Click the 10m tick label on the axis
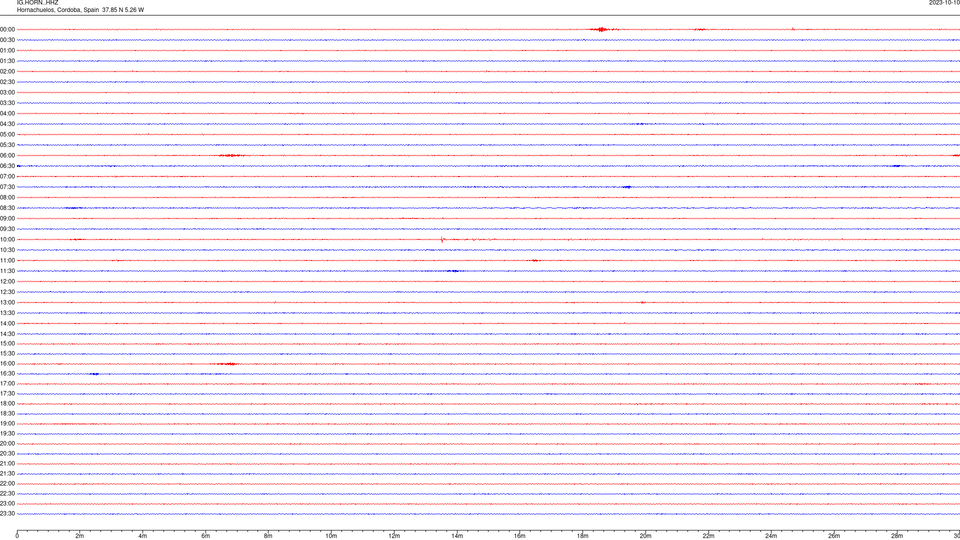 click(331, 536)
